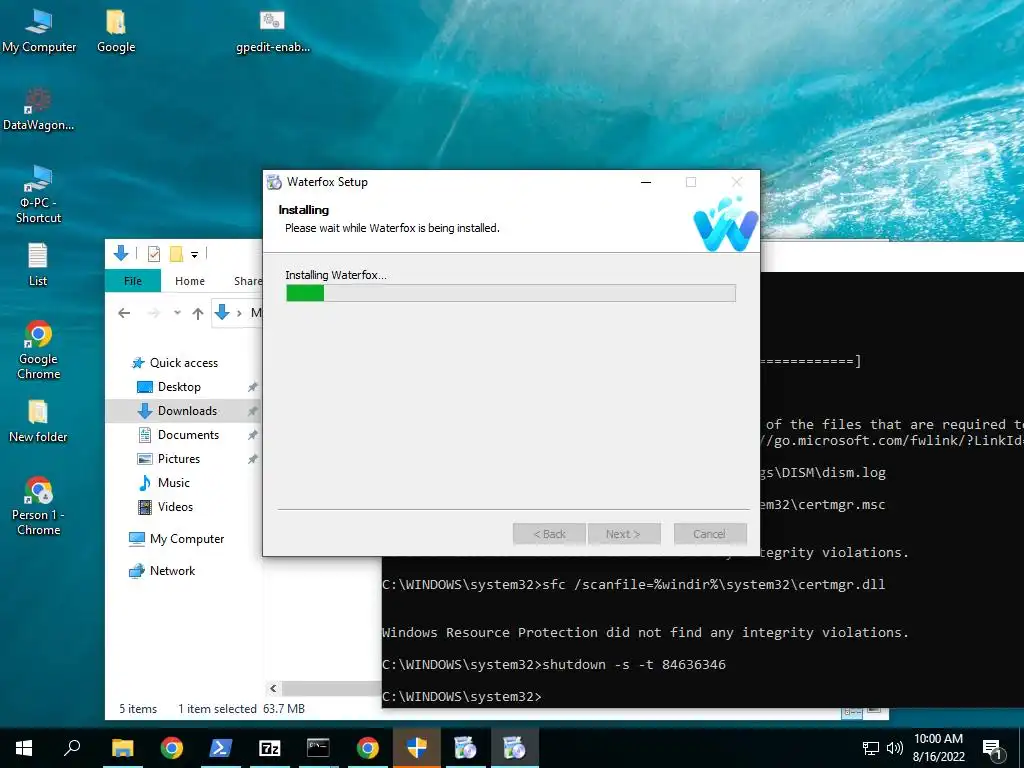Click the command prompt line C:\WINDOWS\system32>

point(462,697)
